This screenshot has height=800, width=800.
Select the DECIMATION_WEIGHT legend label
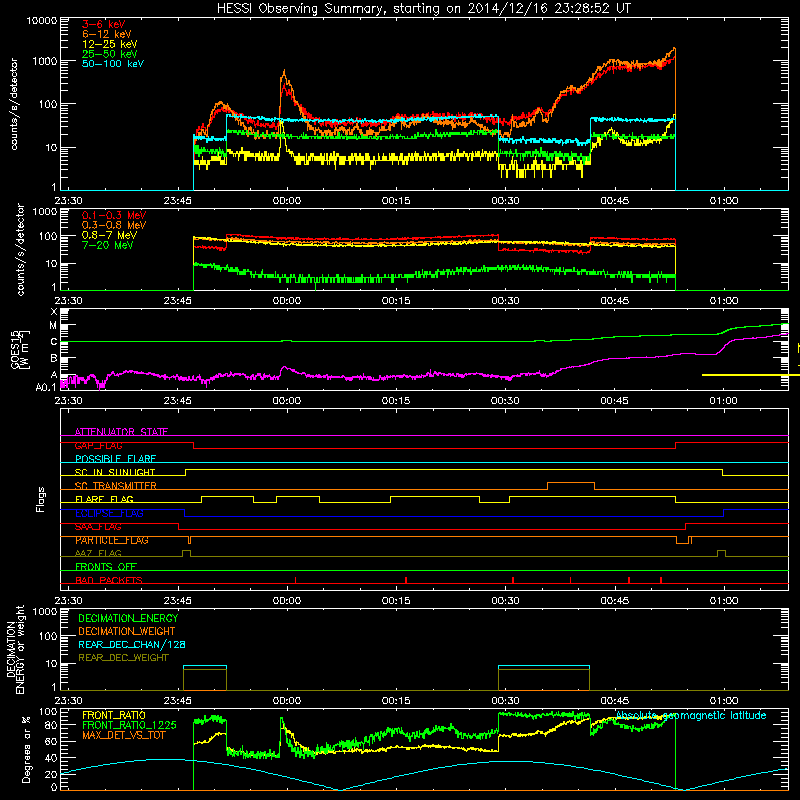point(127,631)
